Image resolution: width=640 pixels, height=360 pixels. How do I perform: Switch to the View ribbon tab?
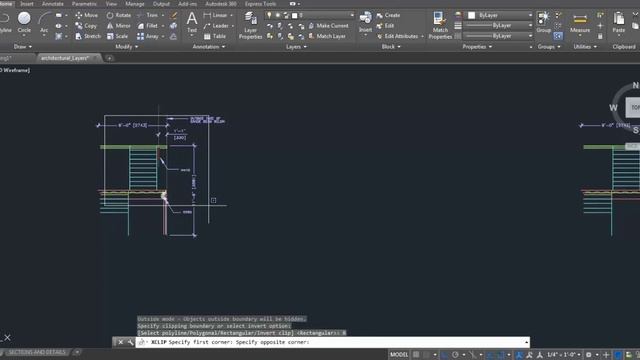point(111,4)
